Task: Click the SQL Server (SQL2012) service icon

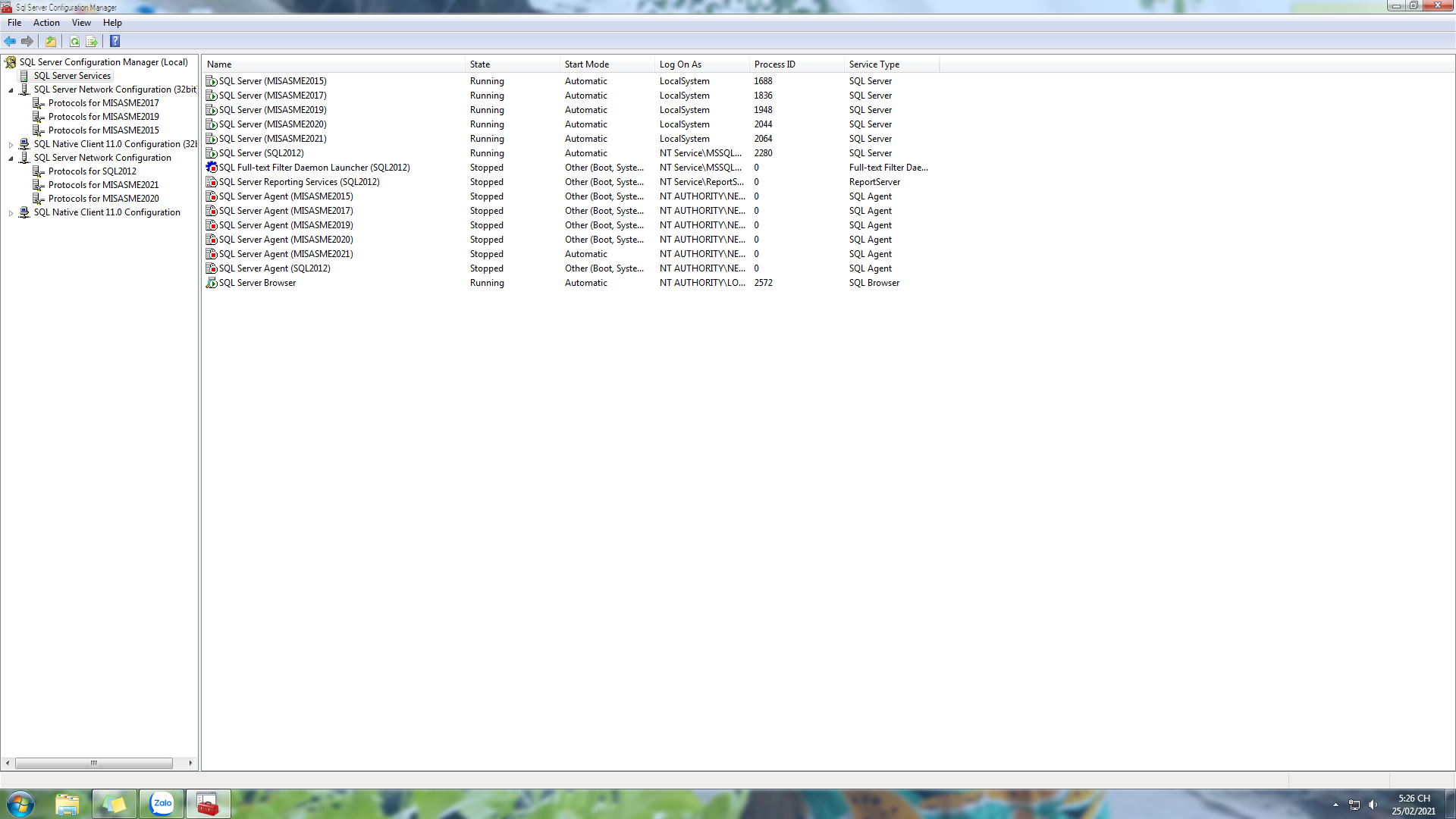Action: tap(212, 153)
